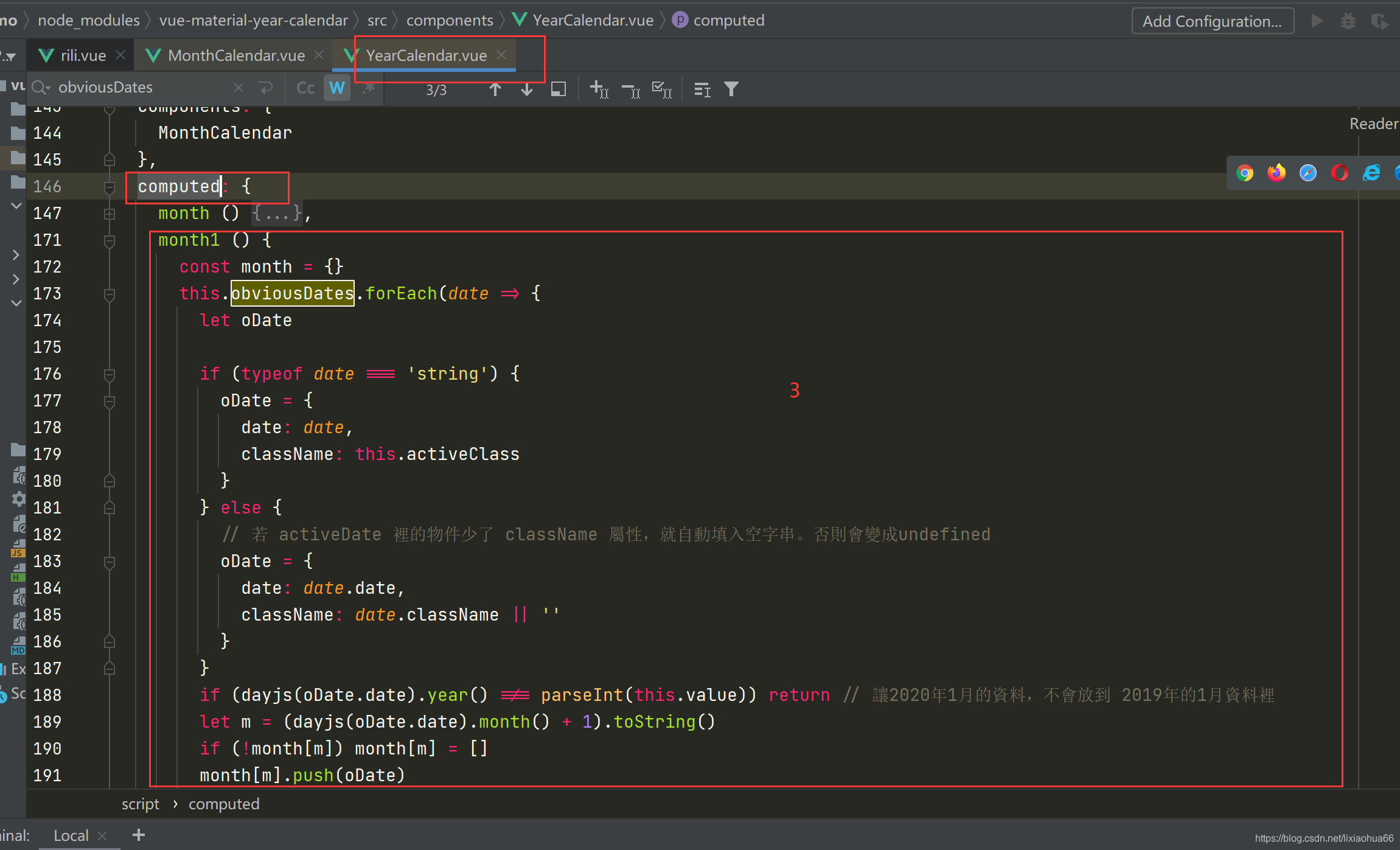Collapse computed block at line 146
Image resolution: width=1400 pixels, height=850 pixels.
[110, 187]
